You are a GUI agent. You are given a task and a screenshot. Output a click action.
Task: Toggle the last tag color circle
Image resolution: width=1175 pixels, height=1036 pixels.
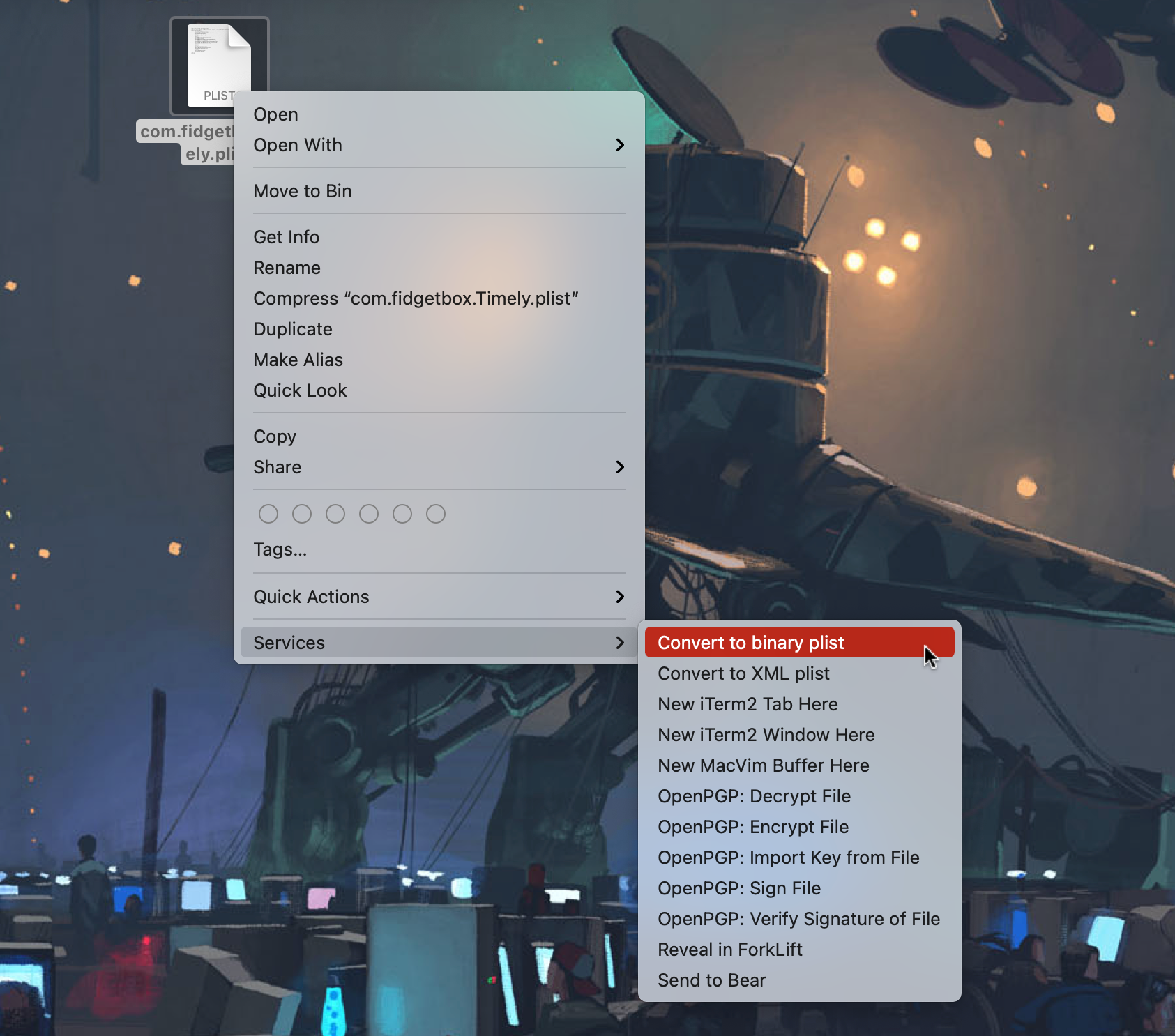[x=436, y=514]
